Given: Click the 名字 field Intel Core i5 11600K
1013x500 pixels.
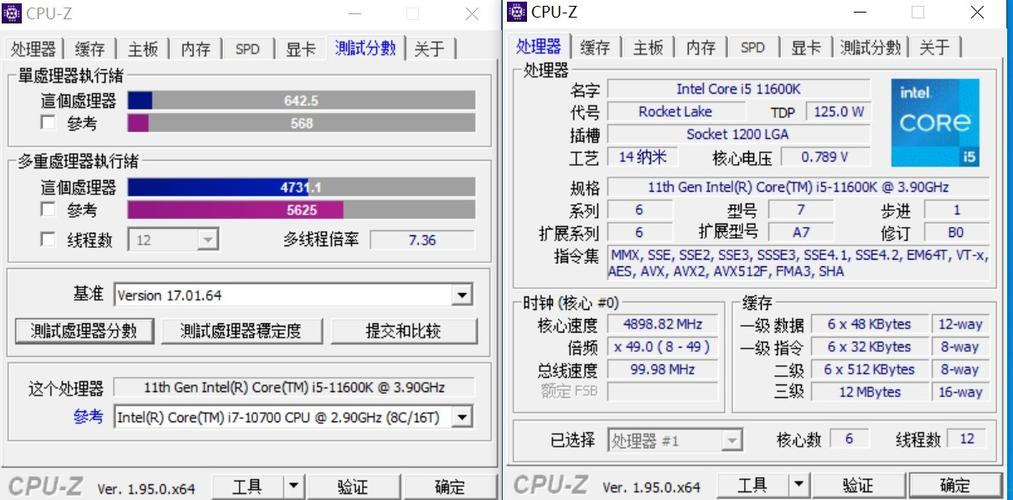Looking at the screenshot, I should pyautogui.click(x=738, y=89).
